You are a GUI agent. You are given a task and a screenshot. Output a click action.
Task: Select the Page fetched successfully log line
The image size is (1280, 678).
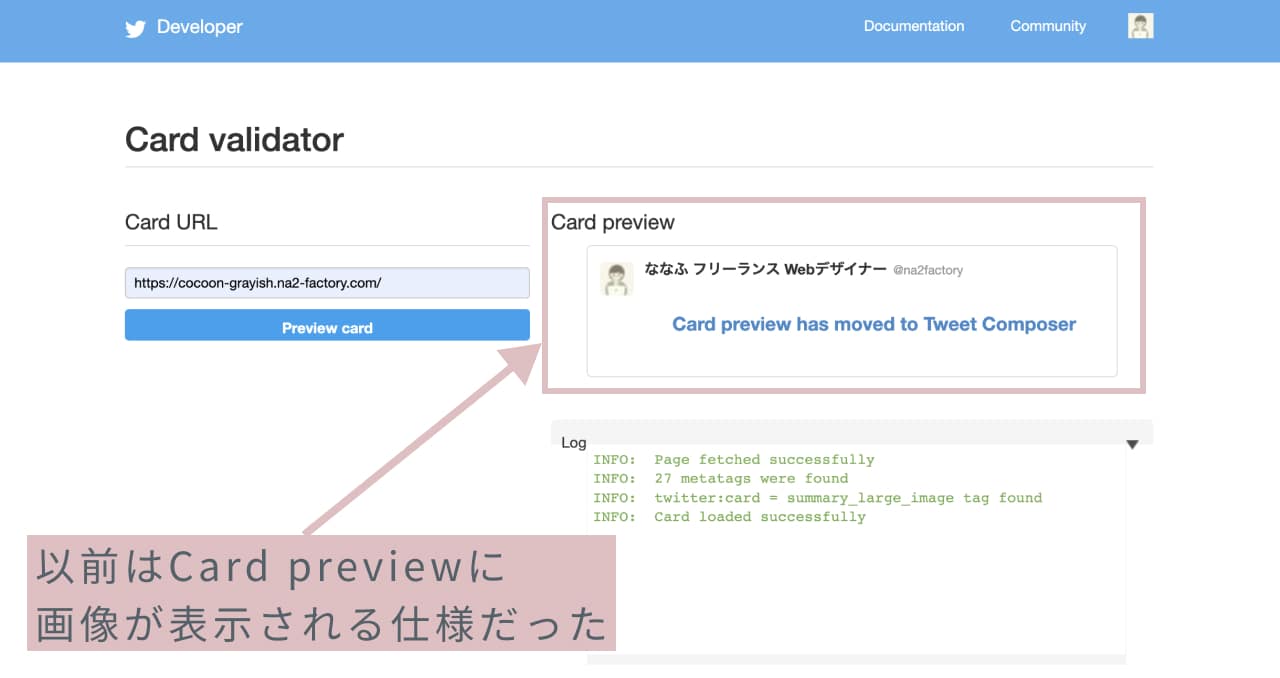(734, 460)
